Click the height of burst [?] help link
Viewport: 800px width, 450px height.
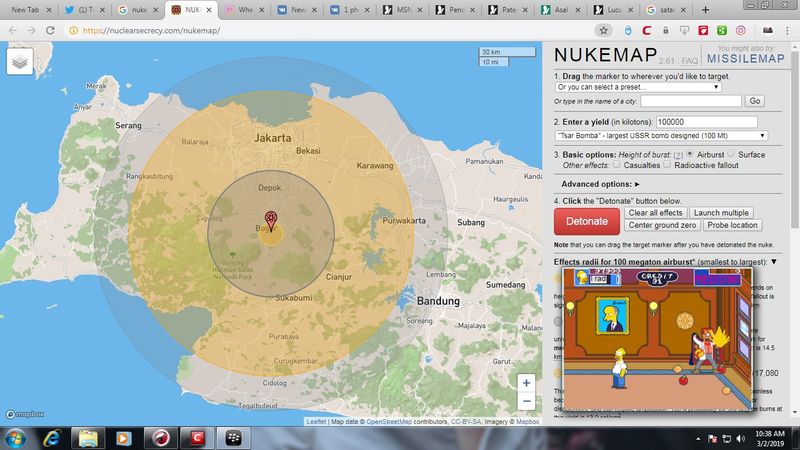click(x=678, y=155)
